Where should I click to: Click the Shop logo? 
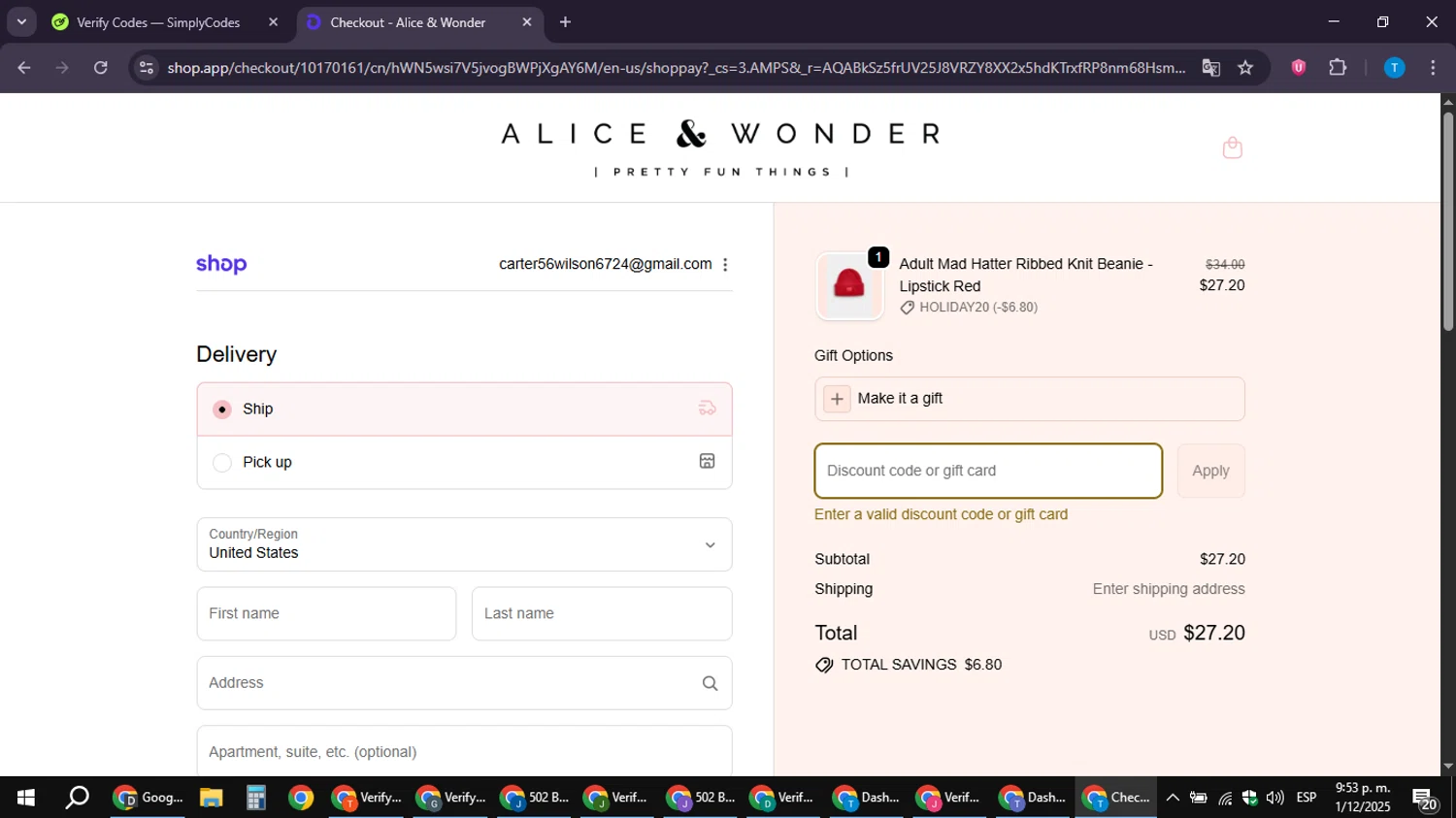pos(221,264)
